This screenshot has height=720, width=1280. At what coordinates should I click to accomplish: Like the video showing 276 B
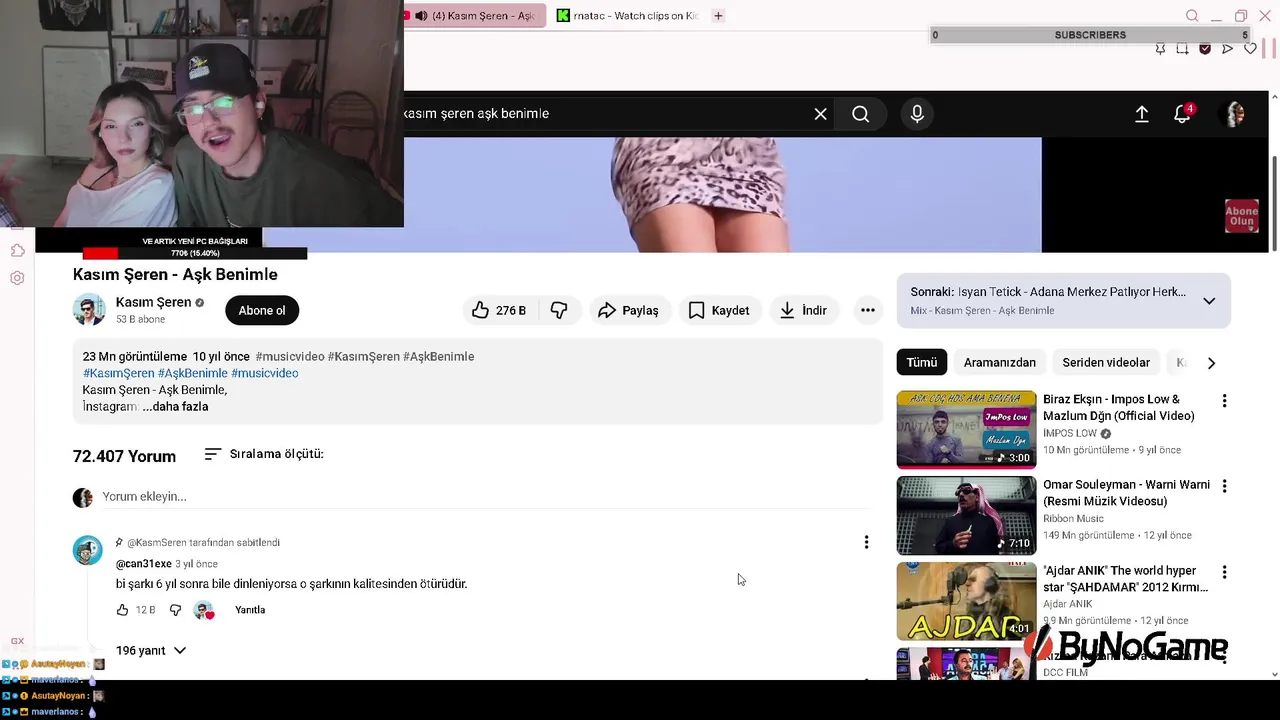point(499,310)
